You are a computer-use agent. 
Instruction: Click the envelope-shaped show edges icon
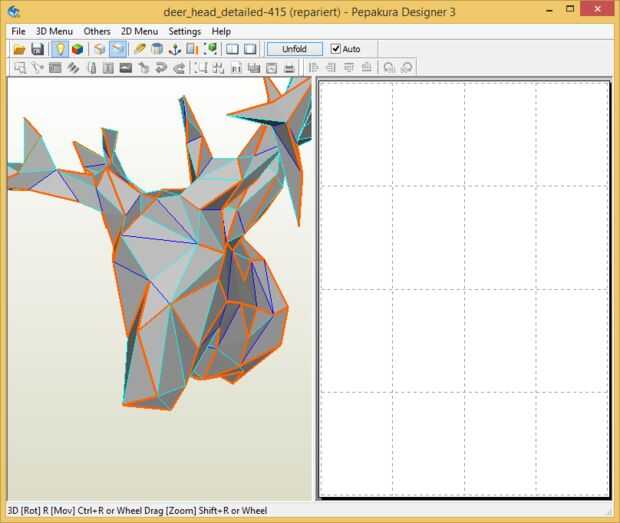119,49
